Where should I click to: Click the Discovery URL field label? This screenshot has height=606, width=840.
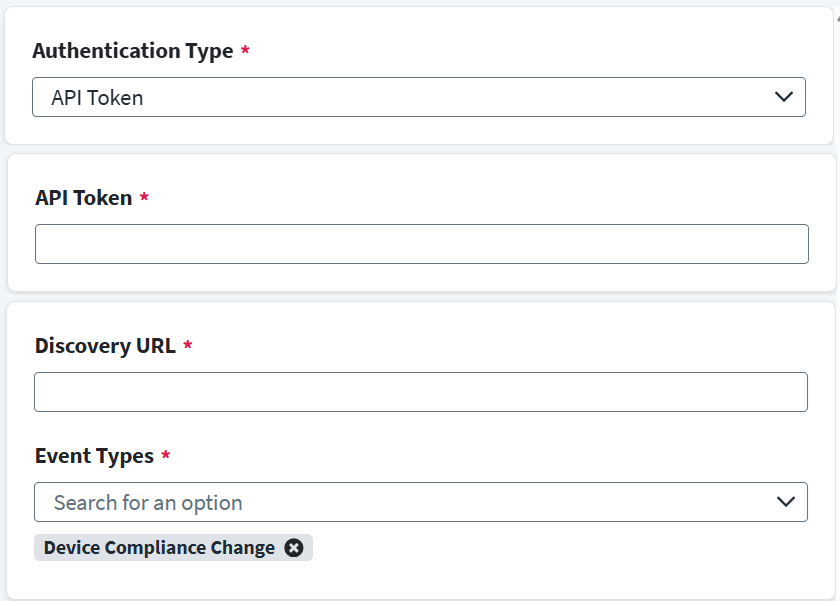pos(105,346)
